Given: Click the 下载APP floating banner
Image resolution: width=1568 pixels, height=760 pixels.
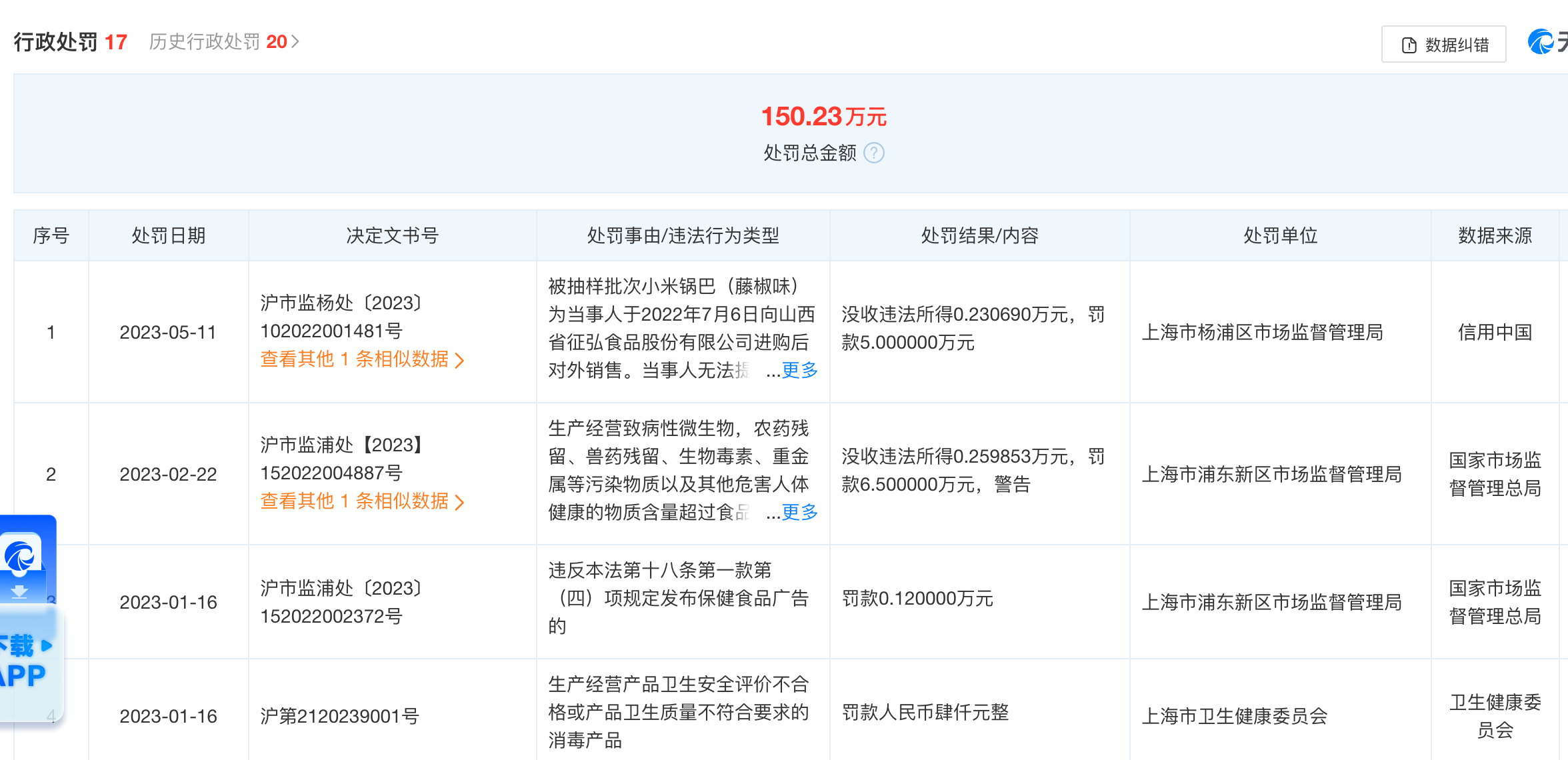Looking at the screenshot, I should 25,661.
